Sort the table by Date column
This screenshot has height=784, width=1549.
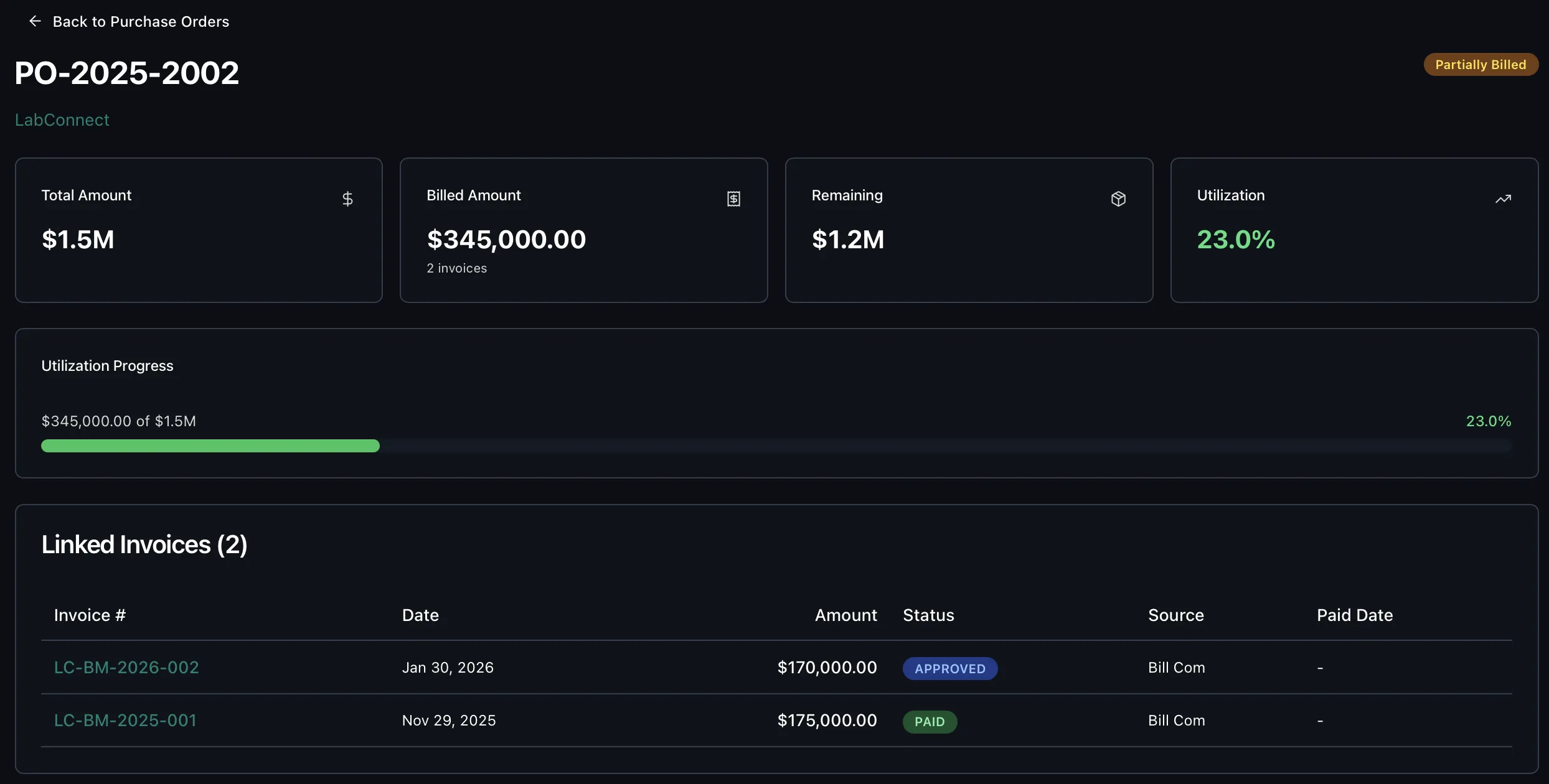point(420,615)
